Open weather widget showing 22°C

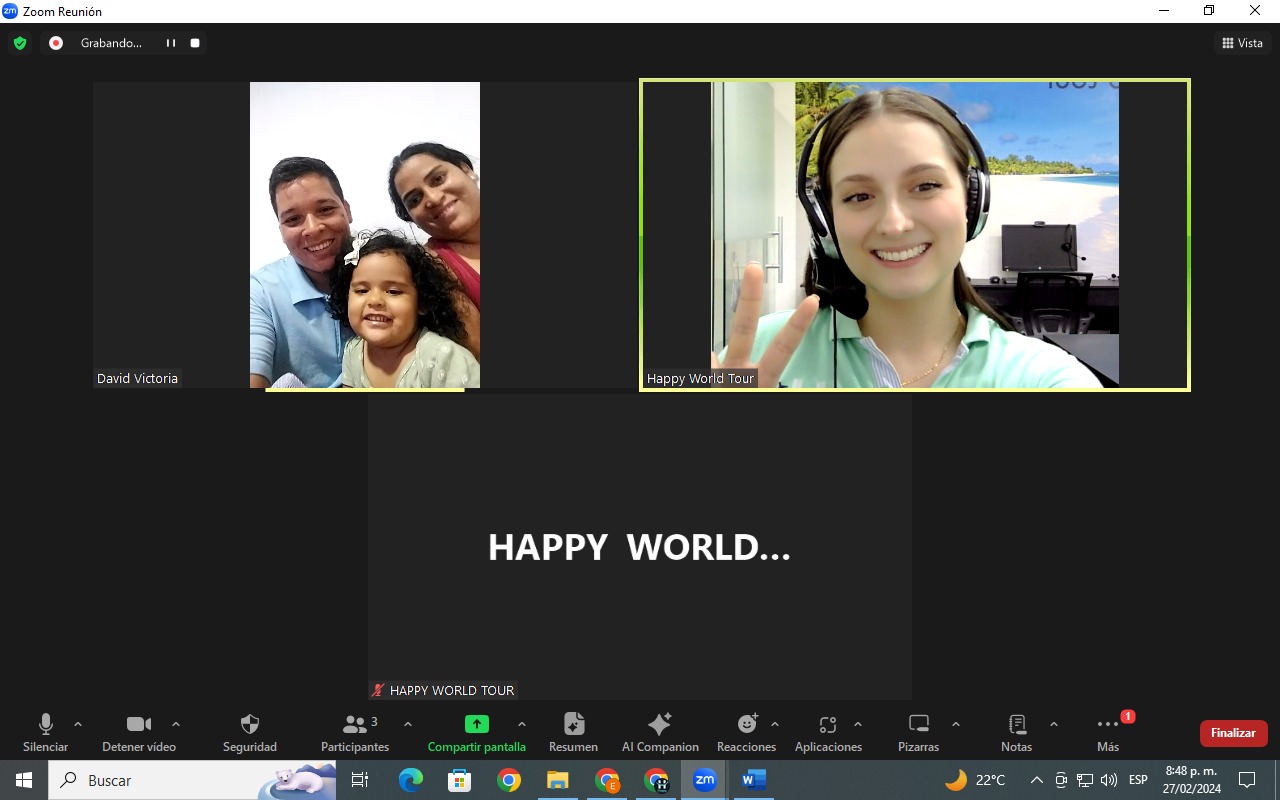pyautogui.click(x=975, y=780)
